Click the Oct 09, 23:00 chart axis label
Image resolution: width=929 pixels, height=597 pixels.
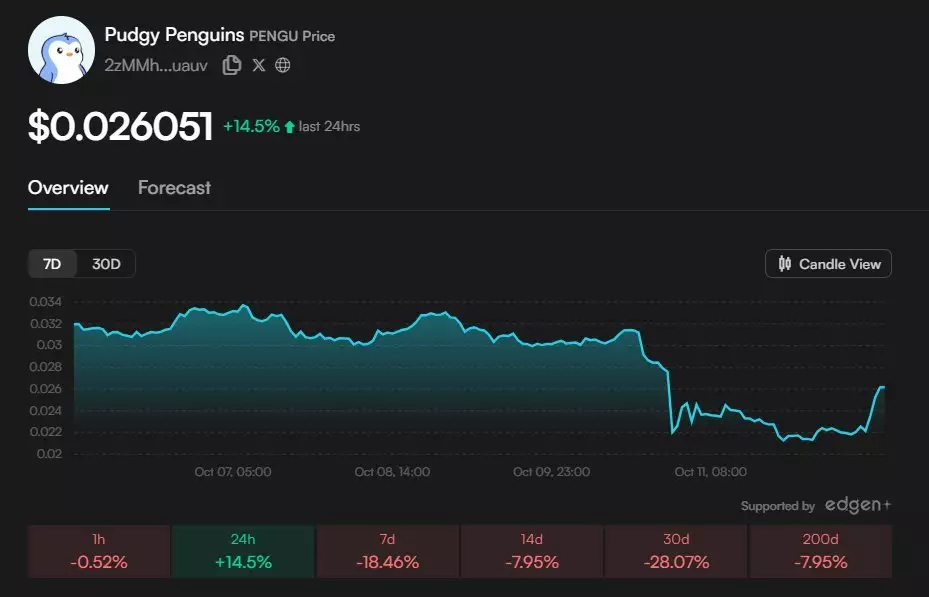tap(551, 471)
